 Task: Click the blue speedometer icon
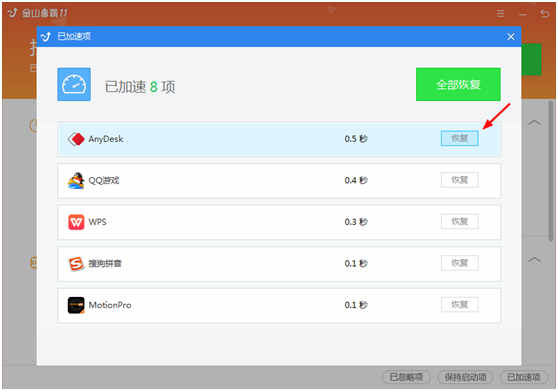coord(74,84)
